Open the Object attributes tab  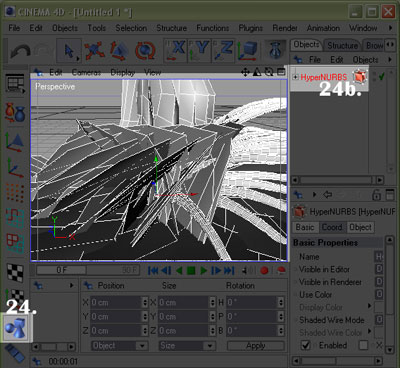(x=360, y=227)
